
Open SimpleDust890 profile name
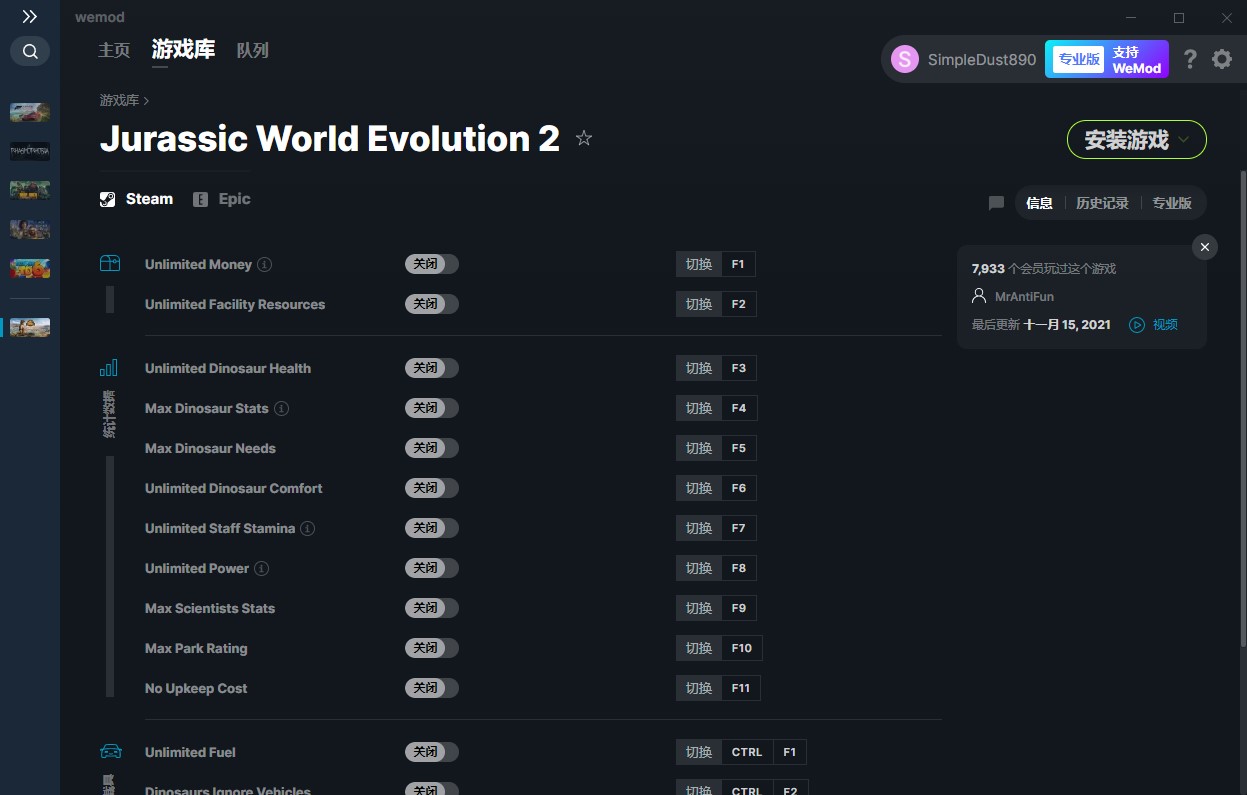pyautogui.click(x=982, y=59)
